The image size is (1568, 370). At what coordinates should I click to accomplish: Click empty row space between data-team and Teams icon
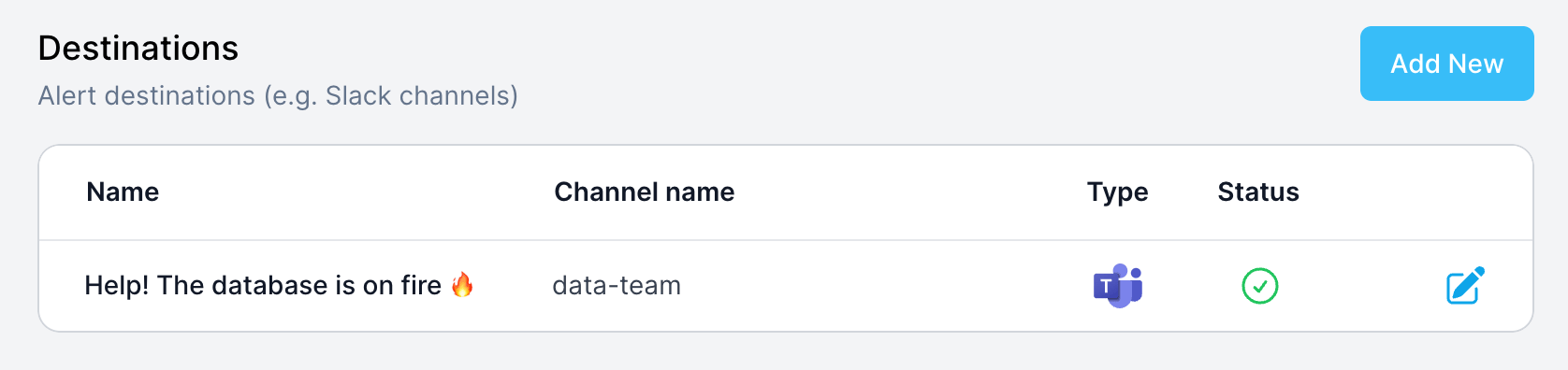(x=884, y=286)
